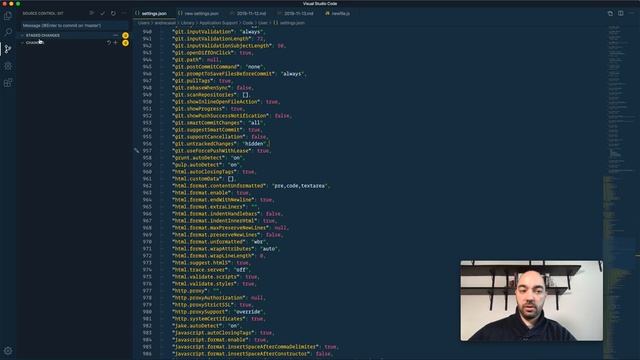Open the Manage gear menu
The image size is (640, 360).
pyautogui.click(x=8, y=351)
